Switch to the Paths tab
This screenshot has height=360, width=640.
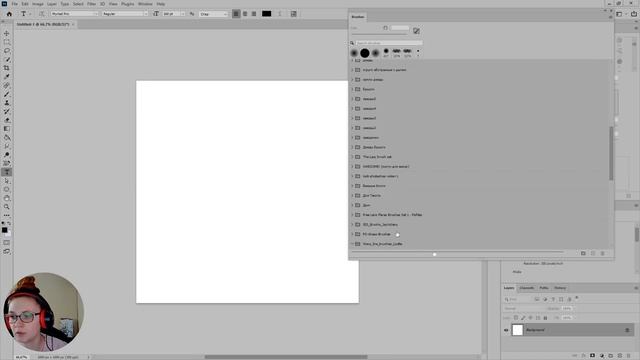(544, 288)
